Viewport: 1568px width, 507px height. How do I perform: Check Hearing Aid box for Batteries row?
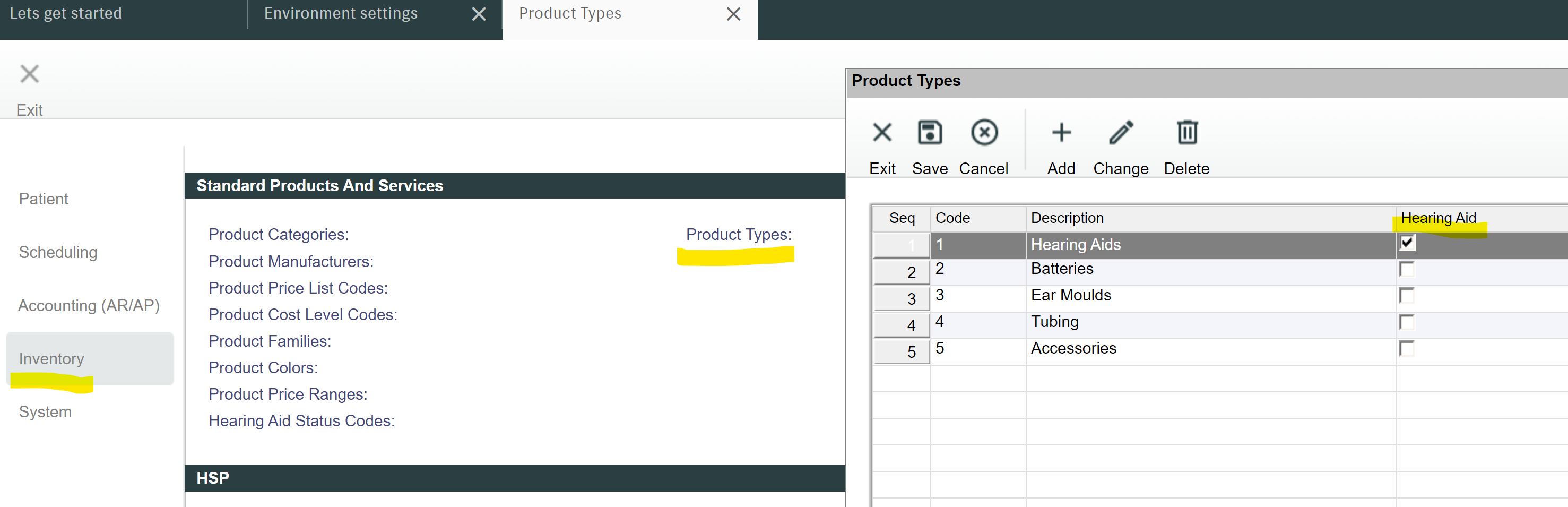click(x=1406, y=269)
